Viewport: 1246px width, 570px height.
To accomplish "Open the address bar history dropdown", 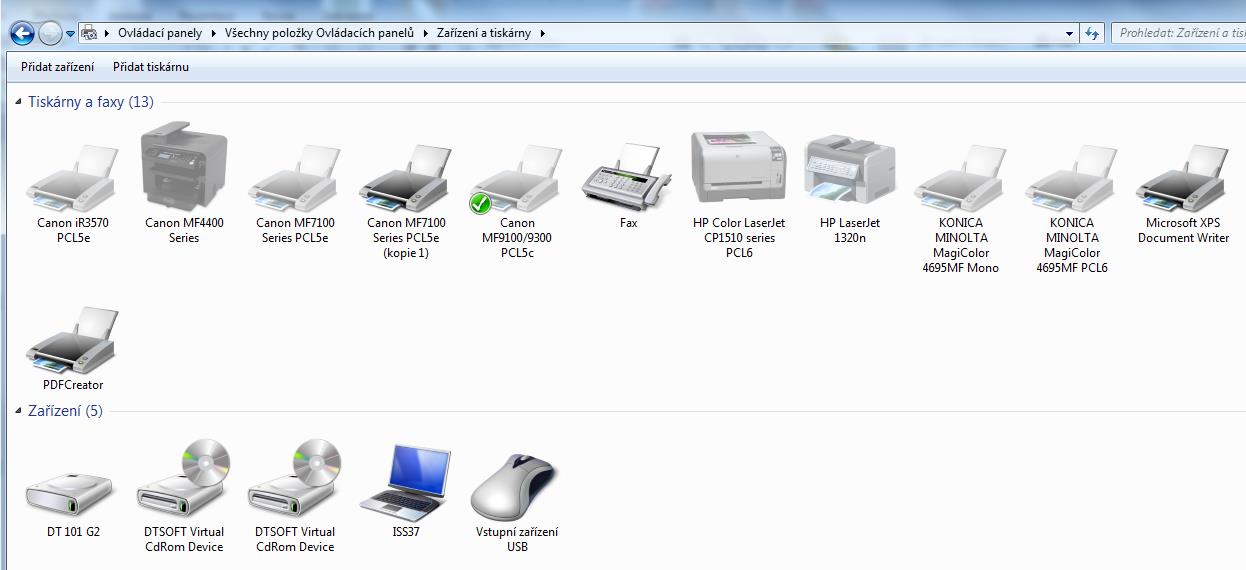I will tap(1070, 33).
